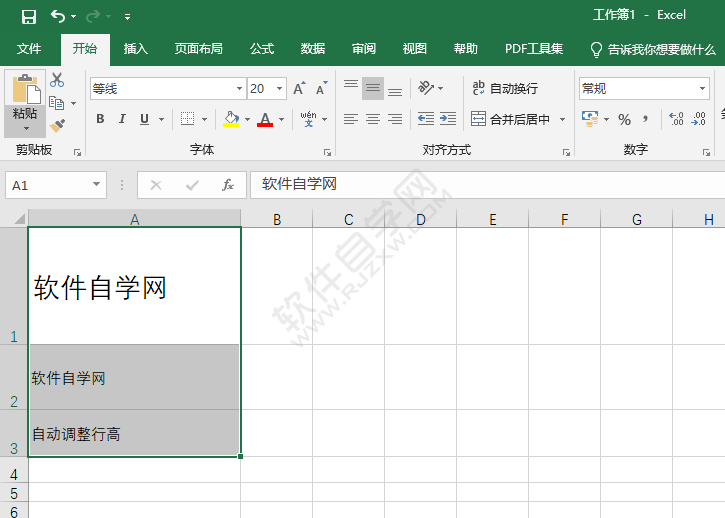Viewport: 725px width, 518px height.
Task: Toggle Bold formatting
Action: point(100,119)
